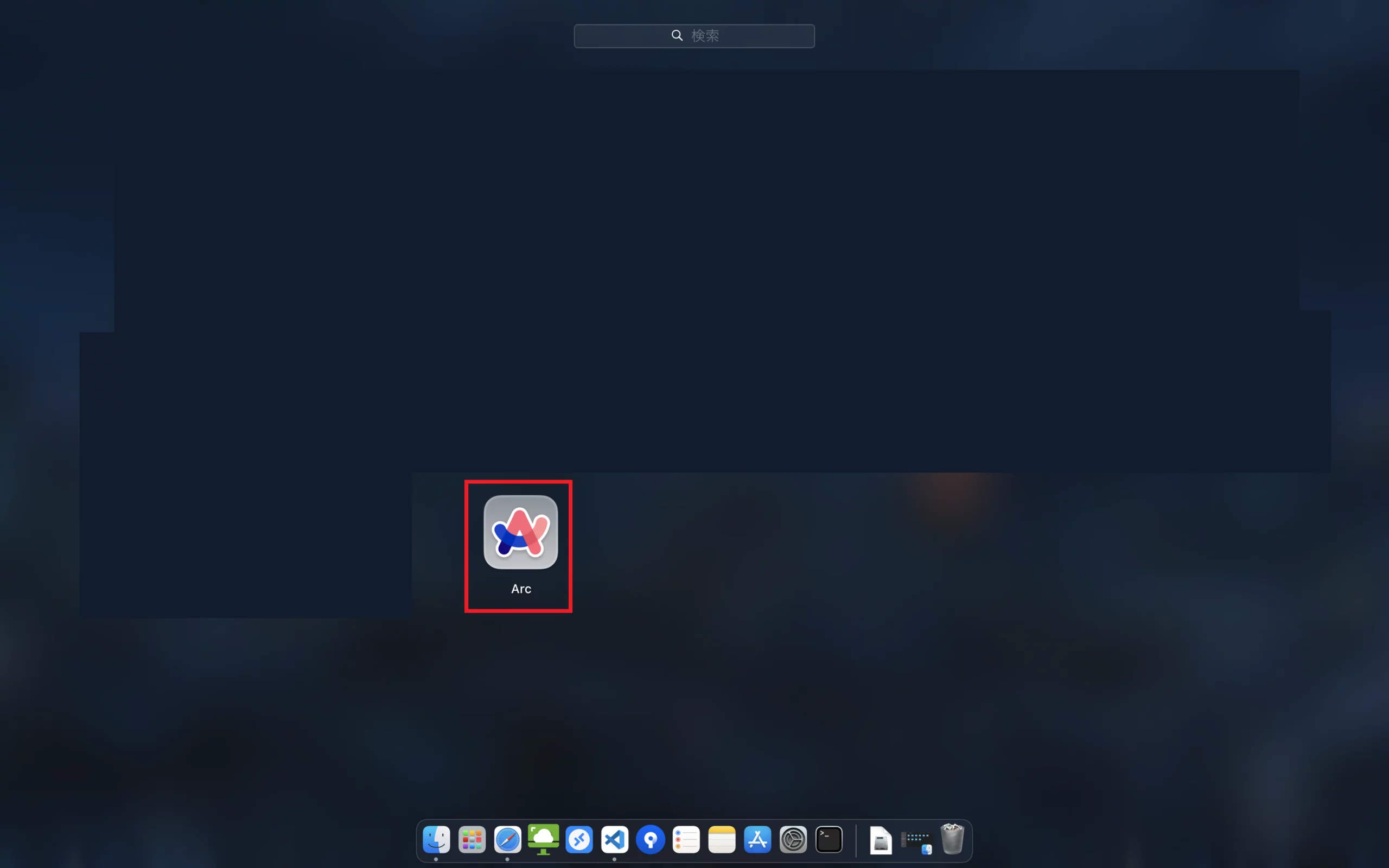Launch the Arc browser app
The width and height of the screenshot is (1389, 868).
(x=520, y=532)
